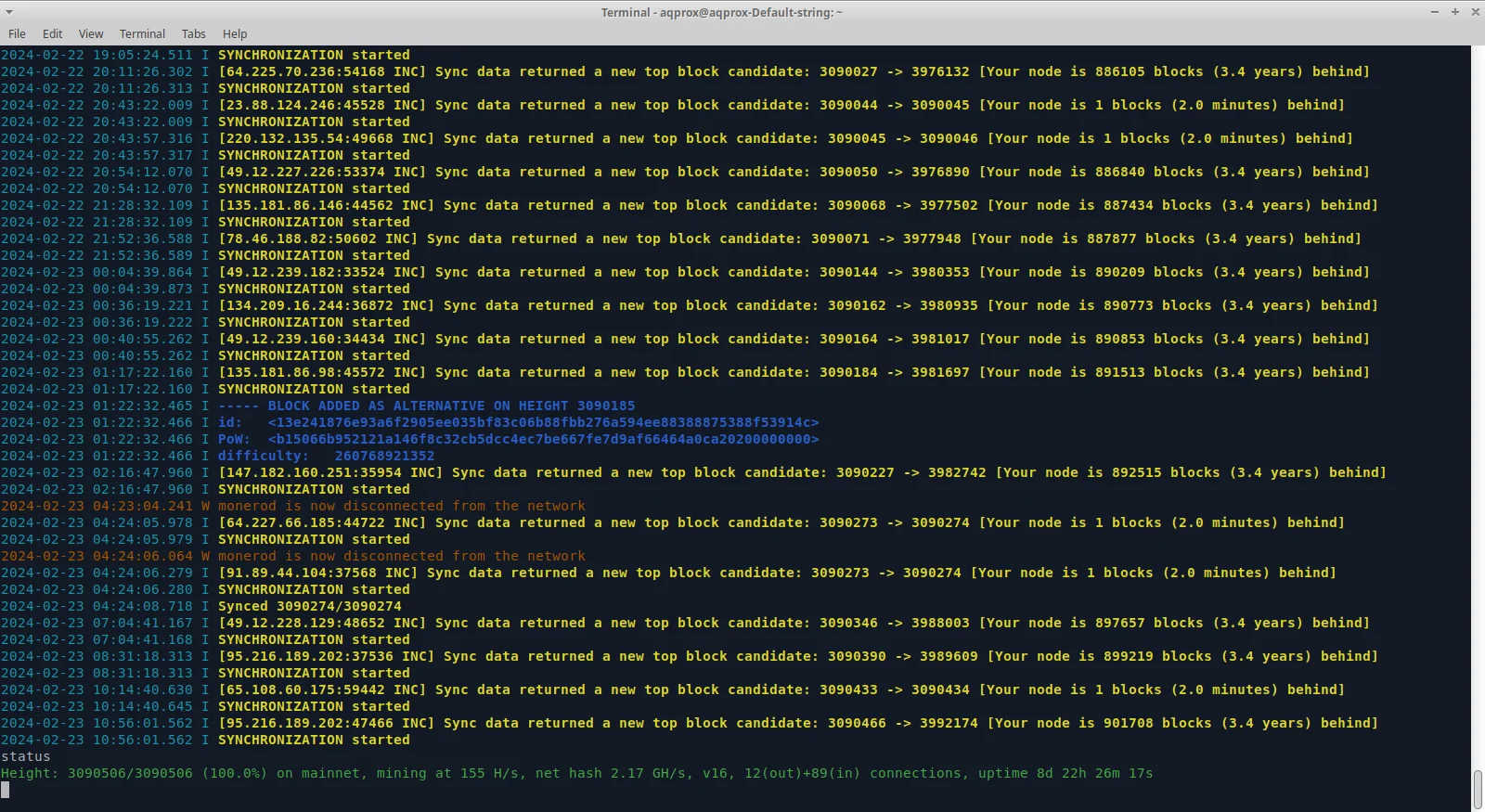Click the terminal prompt cursor block
Screen dimensions: 1485x812
tap(5, 790)
